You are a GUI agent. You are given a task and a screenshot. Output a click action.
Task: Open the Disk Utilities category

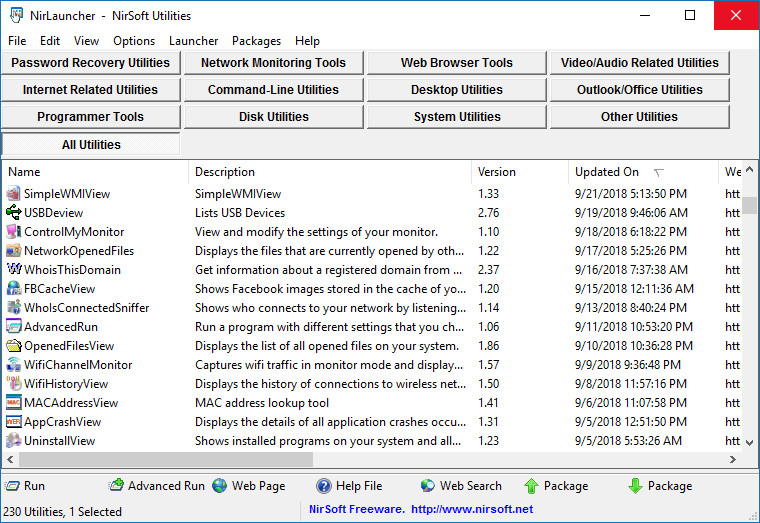tap(273, 117)
